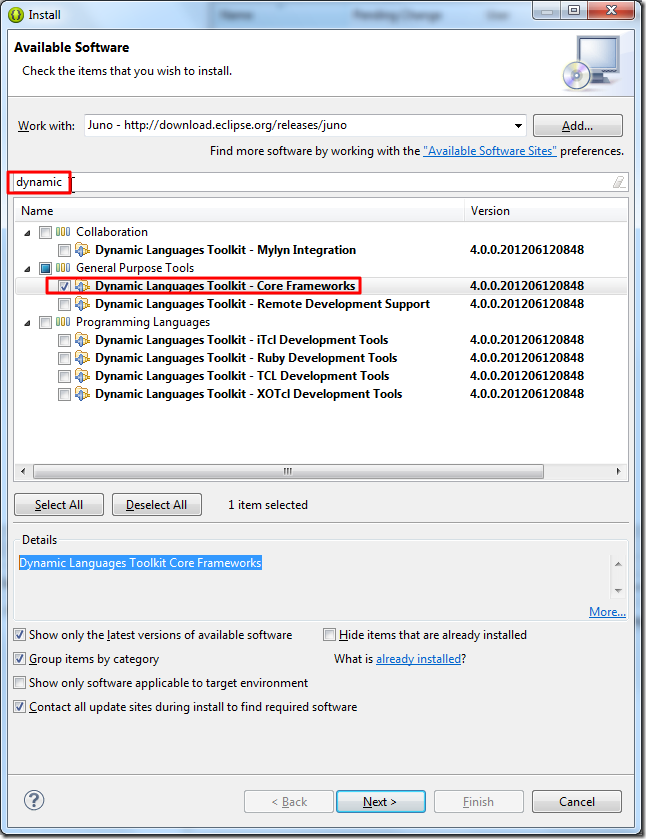This screenshot has height=839, width=646.
Task: Open Available Software Sites preferences link
Action: click(490, 151)
